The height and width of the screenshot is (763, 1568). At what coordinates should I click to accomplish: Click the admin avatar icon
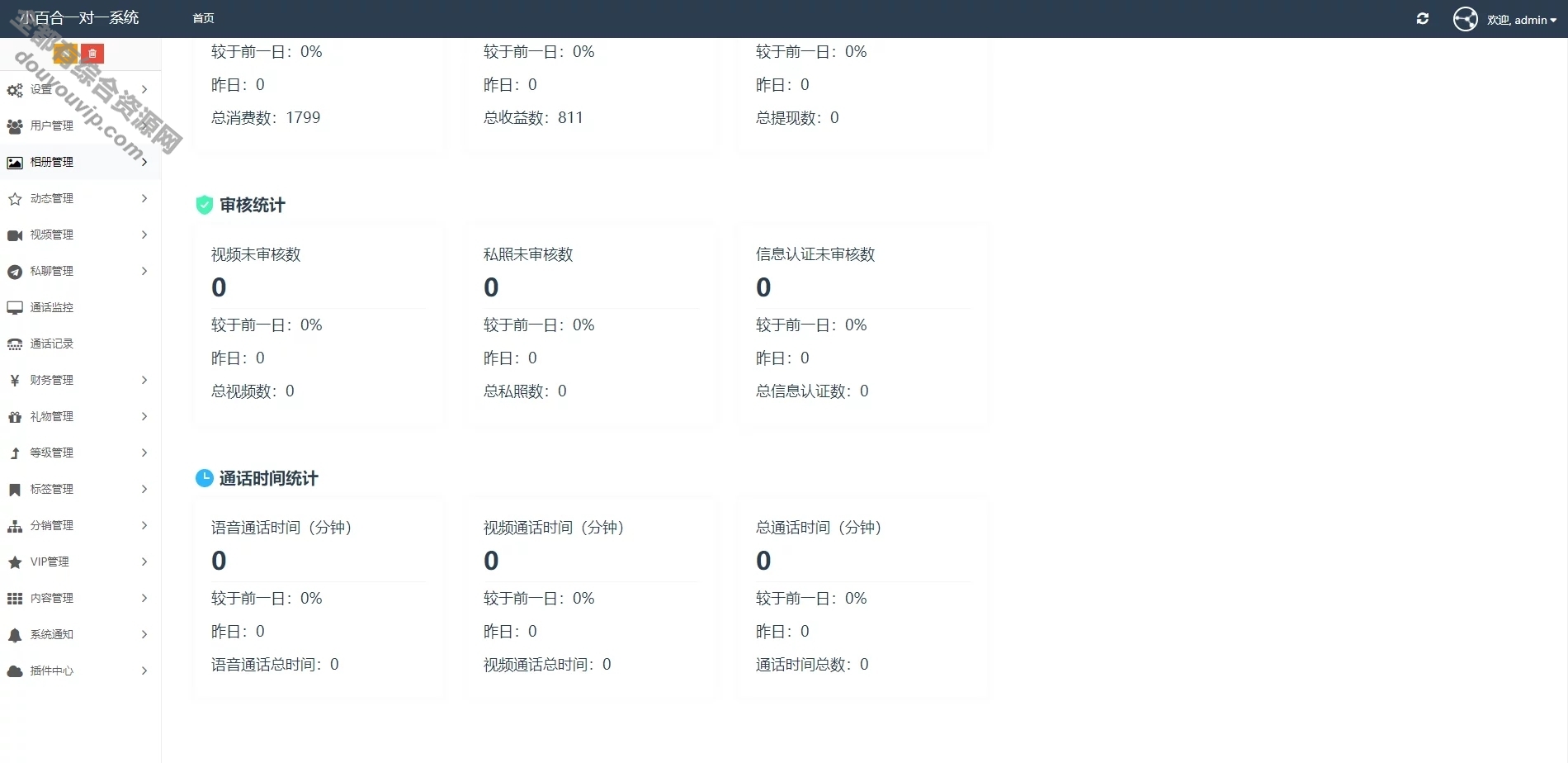tap(1466, 19)
